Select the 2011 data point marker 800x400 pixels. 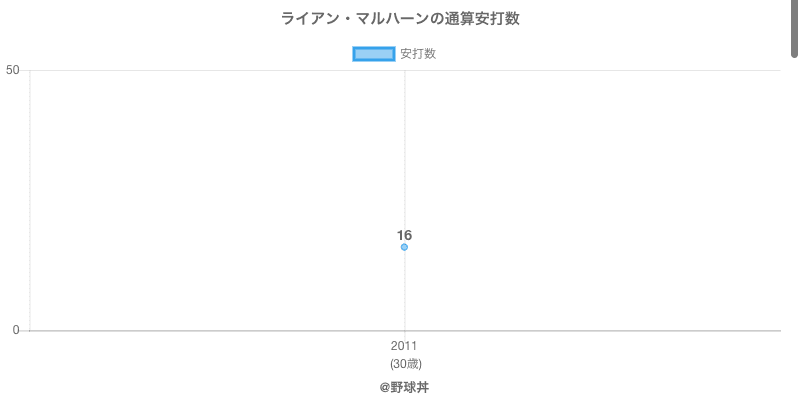pyautogui.click(x=404, y=247)
